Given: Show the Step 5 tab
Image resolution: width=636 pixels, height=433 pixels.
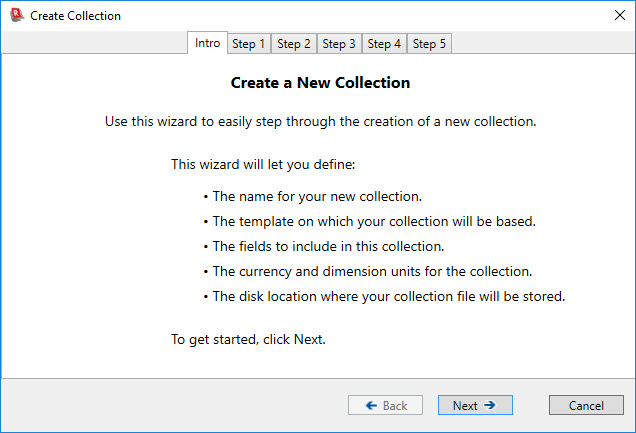Looking at the screenshot, I should coord(430,44).
